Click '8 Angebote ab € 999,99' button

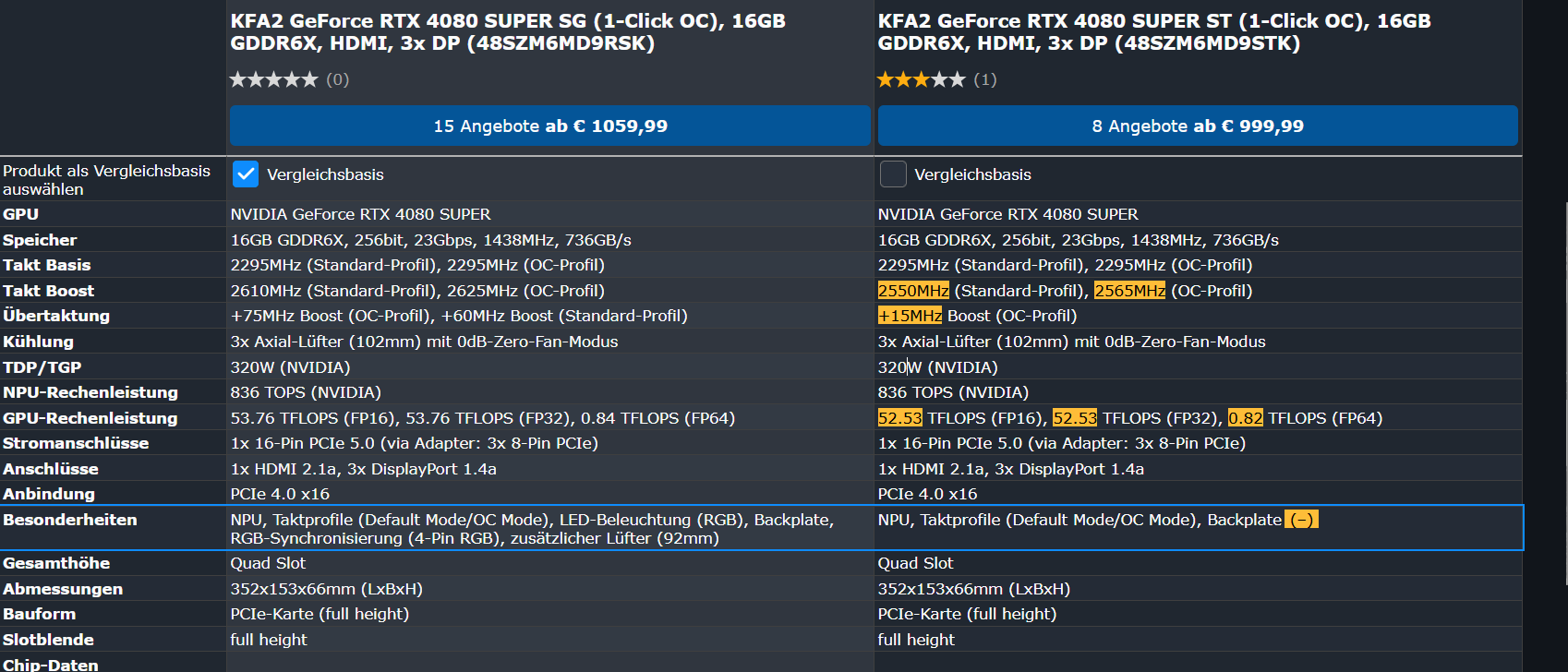(1198, 126)
